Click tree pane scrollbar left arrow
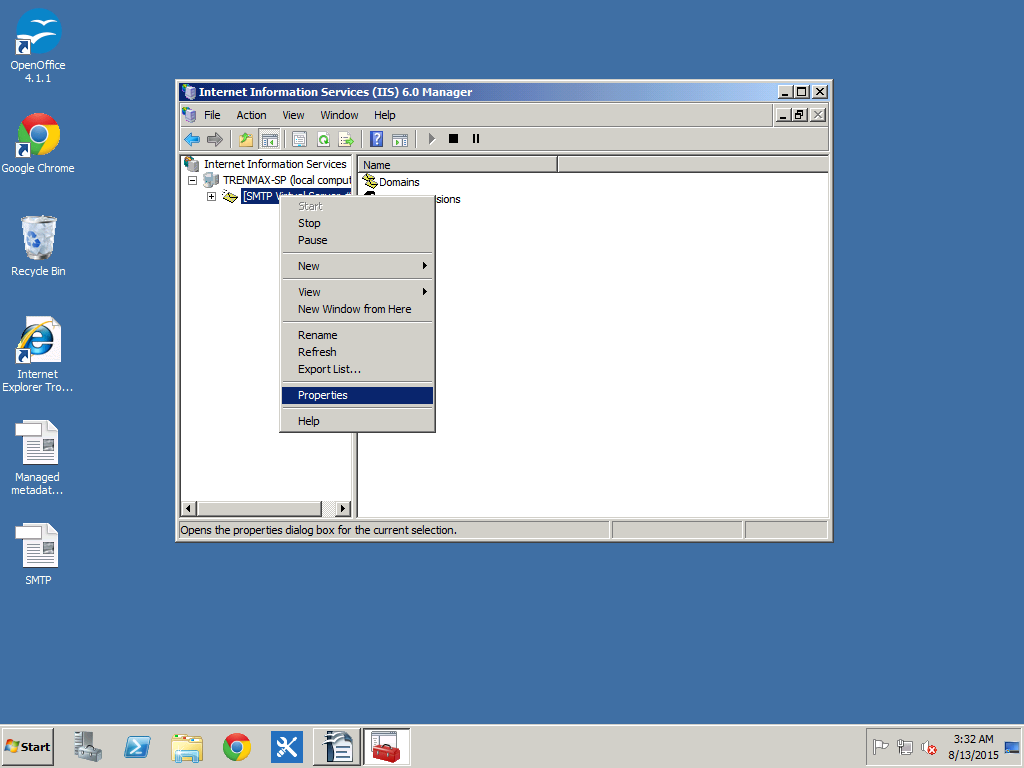This screenshot has height=768, width=1024. 188,508
